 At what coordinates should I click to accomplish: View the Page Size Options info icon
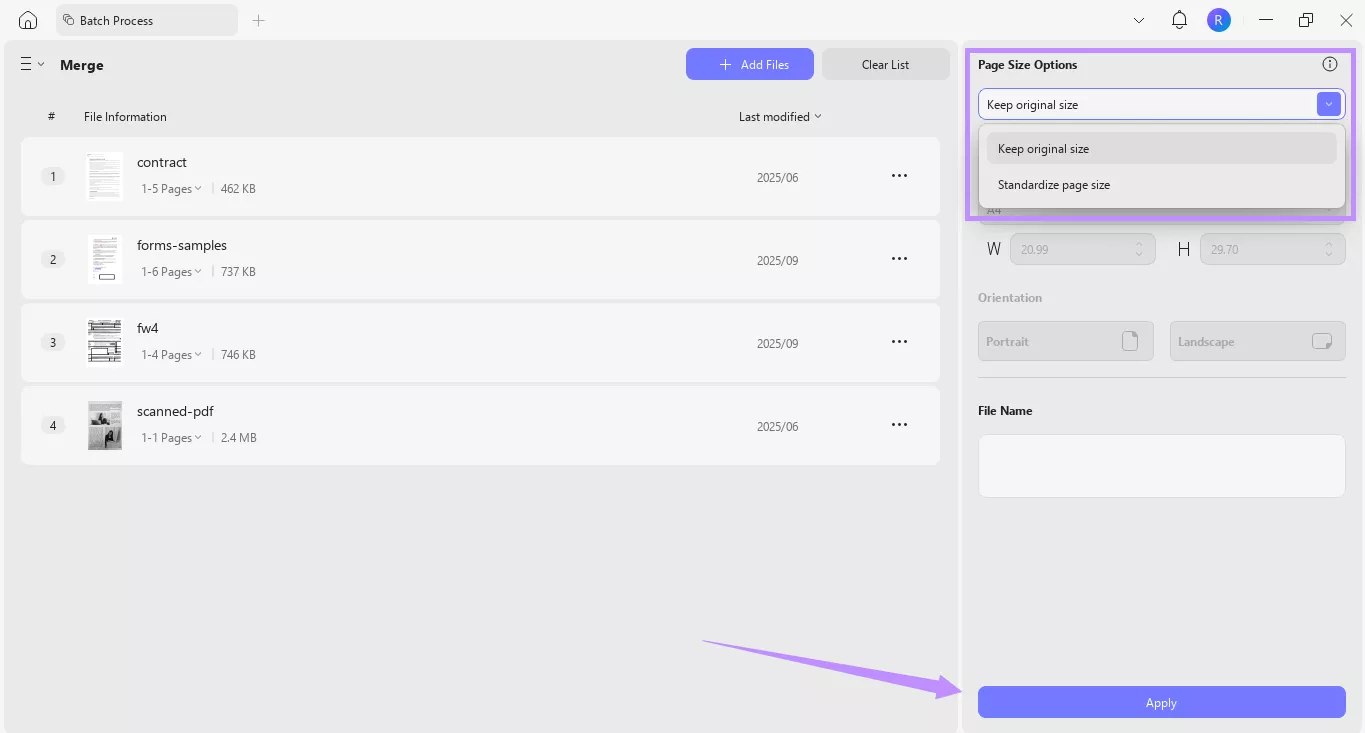pos(1329,63)
